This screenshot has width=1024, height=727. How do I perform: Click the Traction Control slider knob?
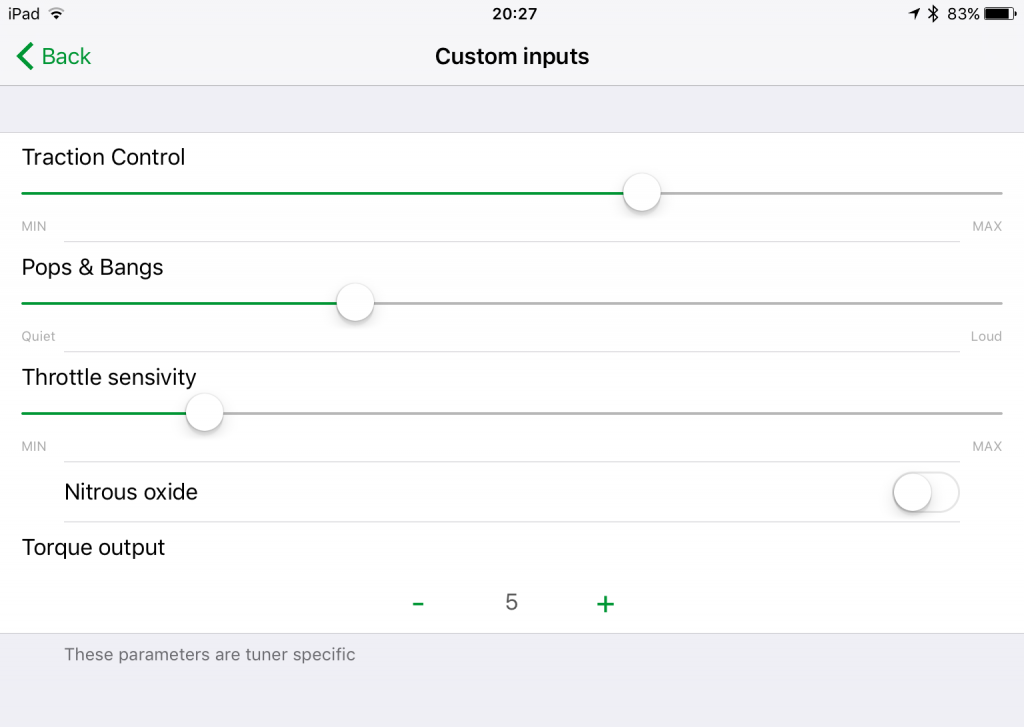pos(642,193)
